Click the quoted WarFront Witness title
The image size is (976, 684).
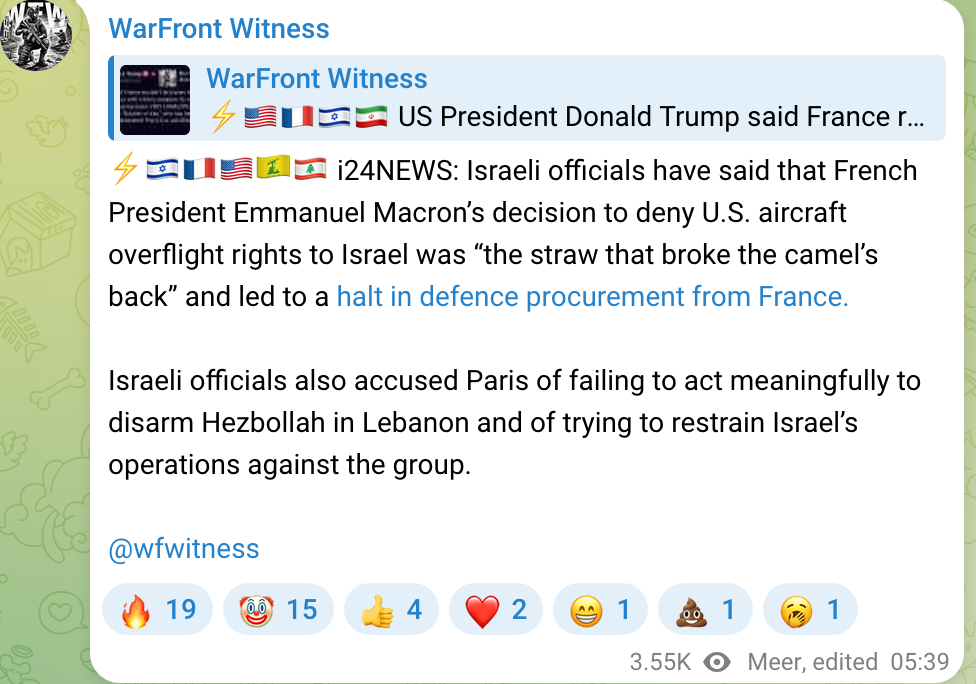(x=316, y=79)
